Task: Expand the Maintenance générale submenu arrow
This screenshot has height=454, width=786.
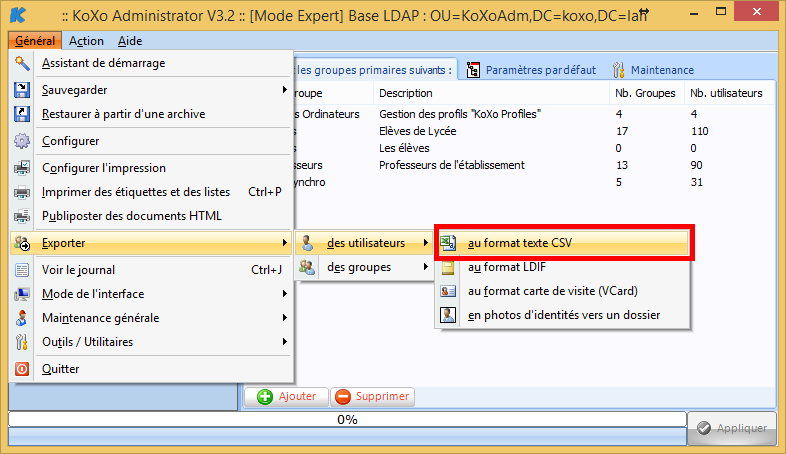Action: tap(284, 318)
